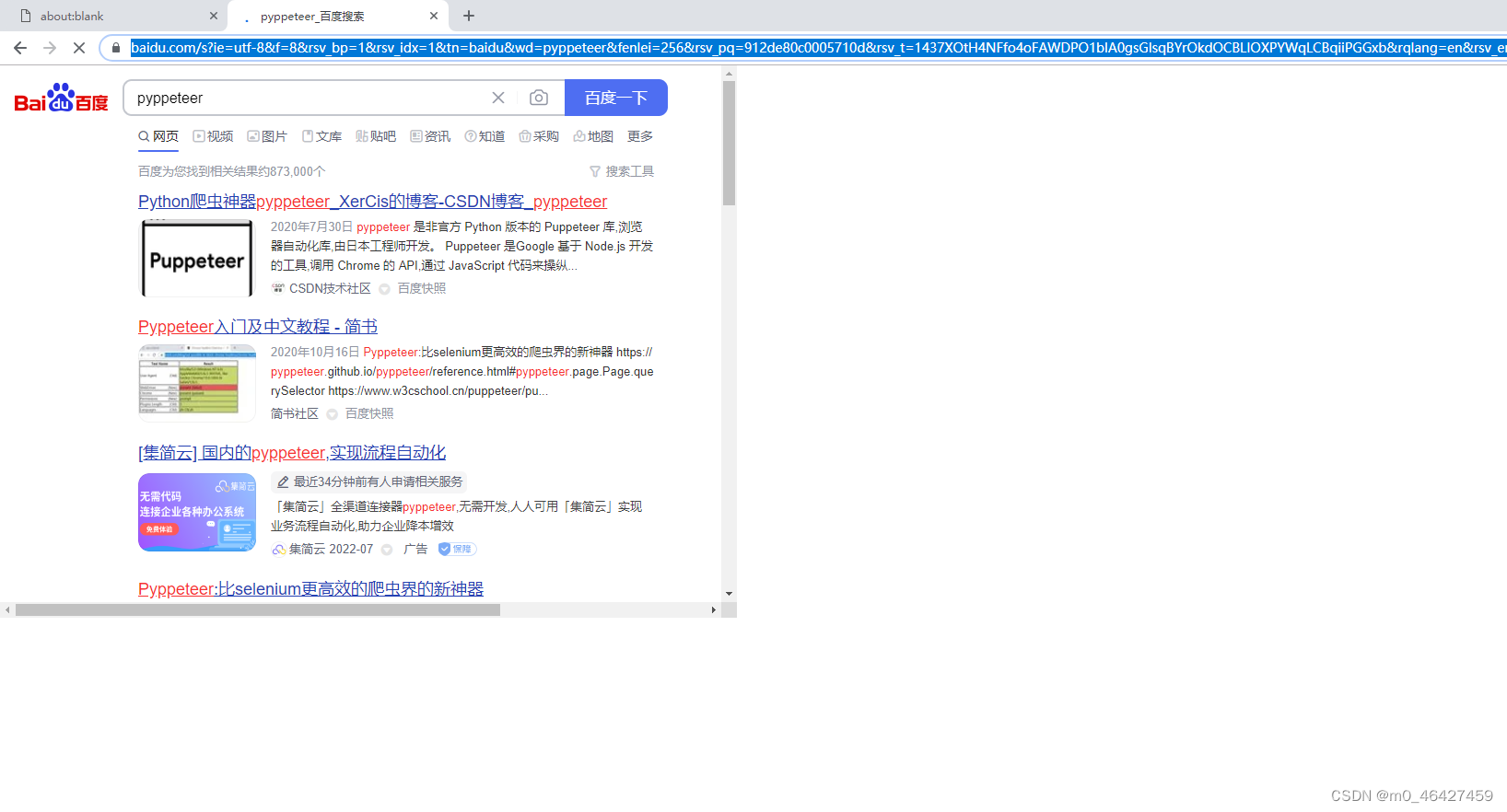This screenshot has height=812, width=1507.
Task: Close the pyppeteer search tab
Action: click(434, 16)
